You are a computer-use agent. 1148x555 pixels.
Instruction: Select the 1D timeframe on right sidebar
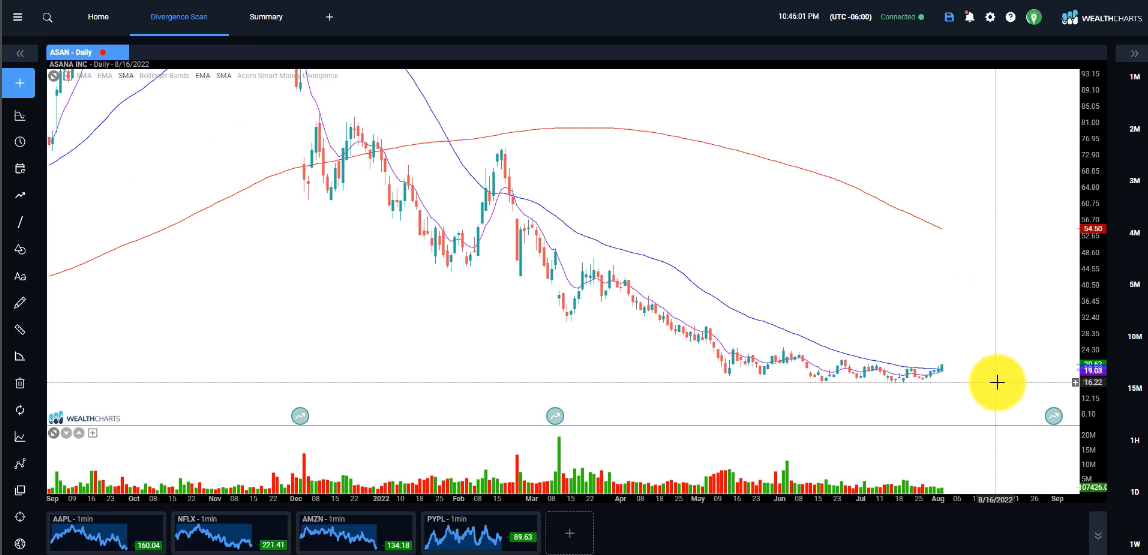click(x=1135, y=492)
